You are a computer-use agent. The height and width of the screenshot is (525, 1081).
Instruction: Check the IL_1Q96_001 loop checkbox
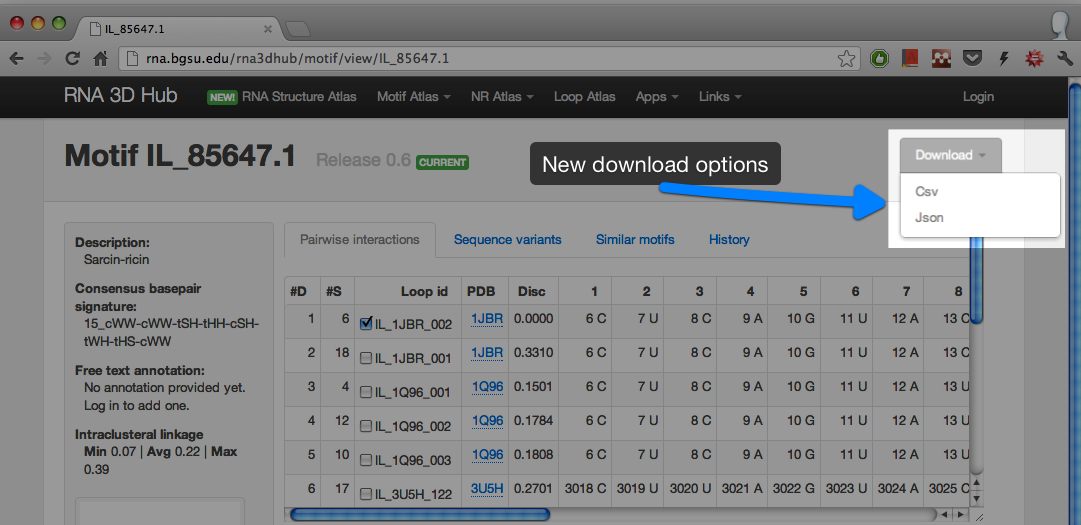366,391
